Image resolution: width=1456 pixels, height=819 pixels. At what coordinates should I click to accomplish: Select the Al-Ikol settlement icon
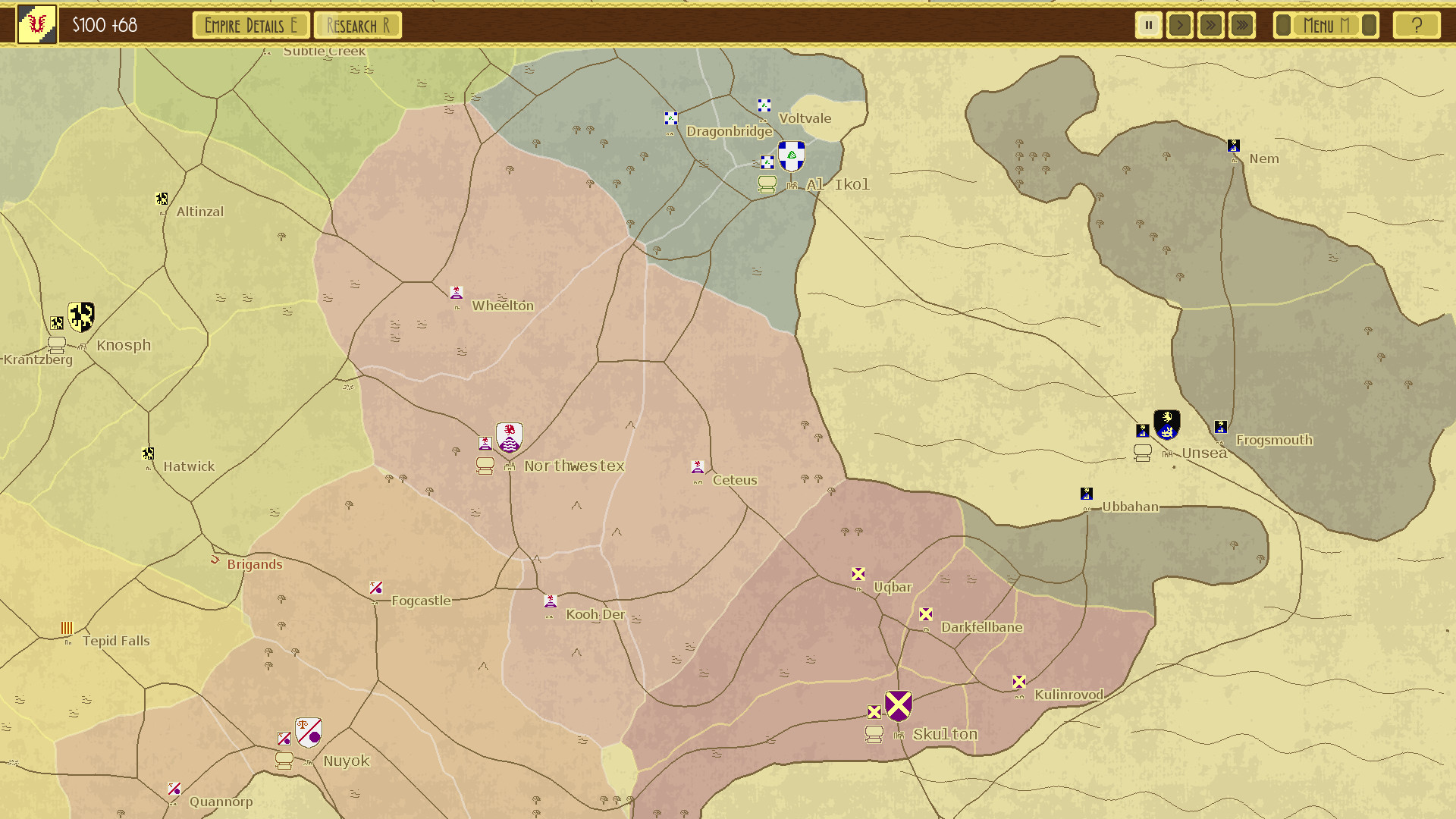[x=793, y=184]
